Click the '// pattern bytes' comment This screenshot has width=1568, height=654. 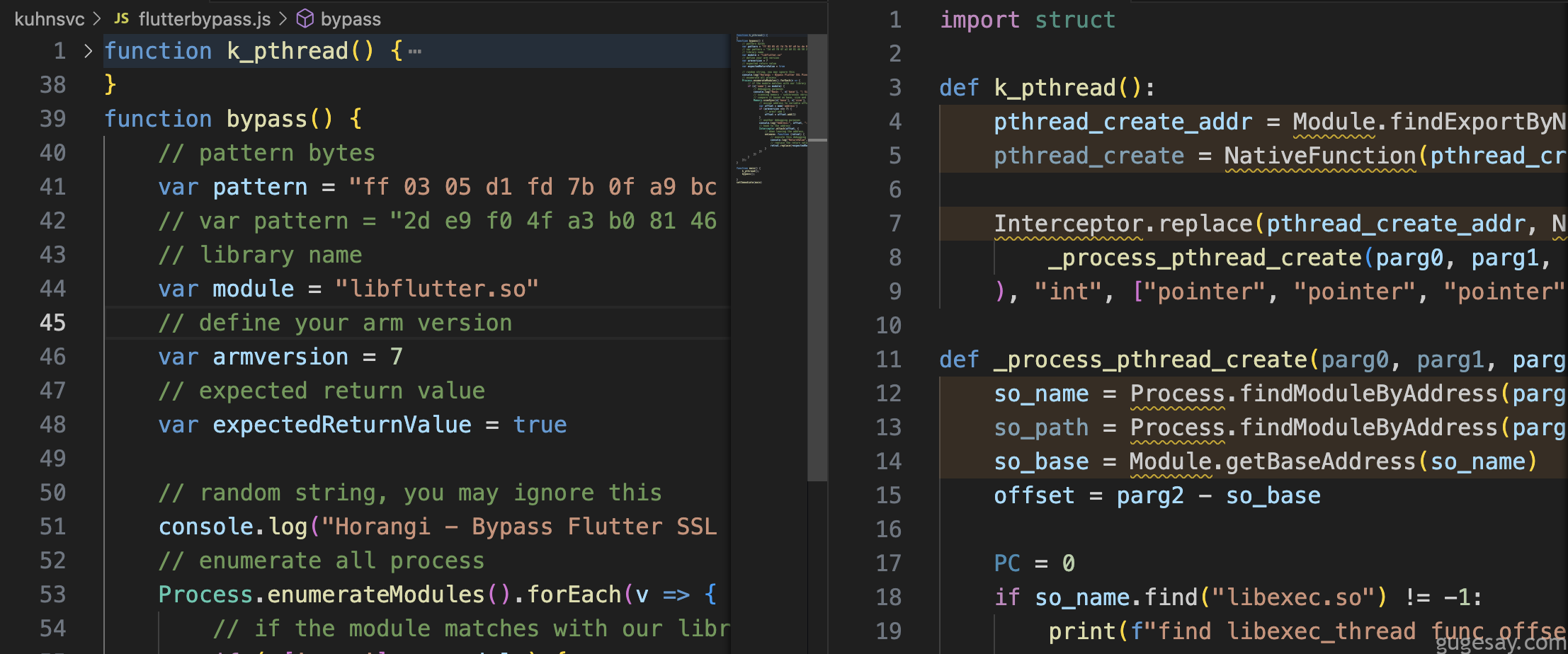coord(267,153)
